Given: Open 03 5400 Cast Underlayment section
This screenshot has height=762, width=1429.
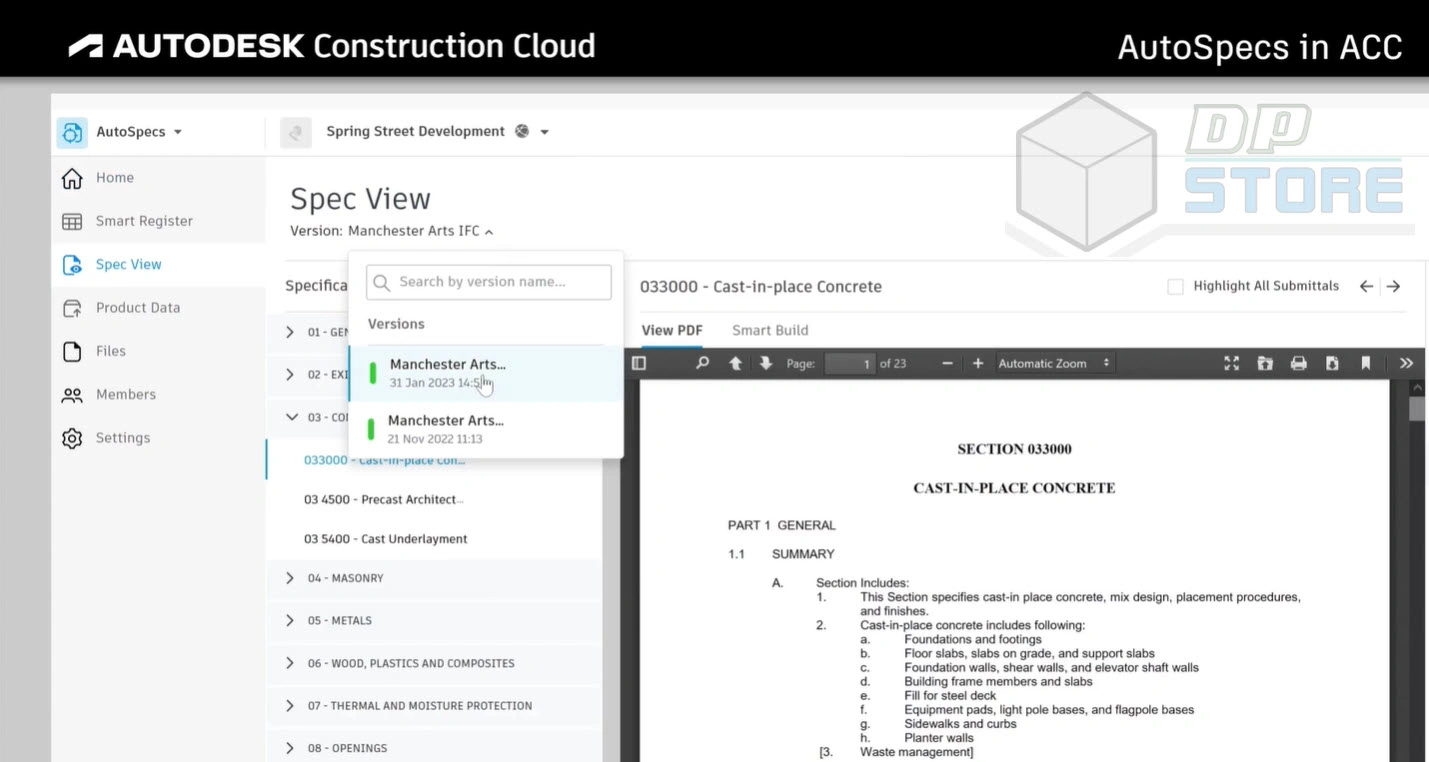Looking at the screenshot, I should (386, 539).
